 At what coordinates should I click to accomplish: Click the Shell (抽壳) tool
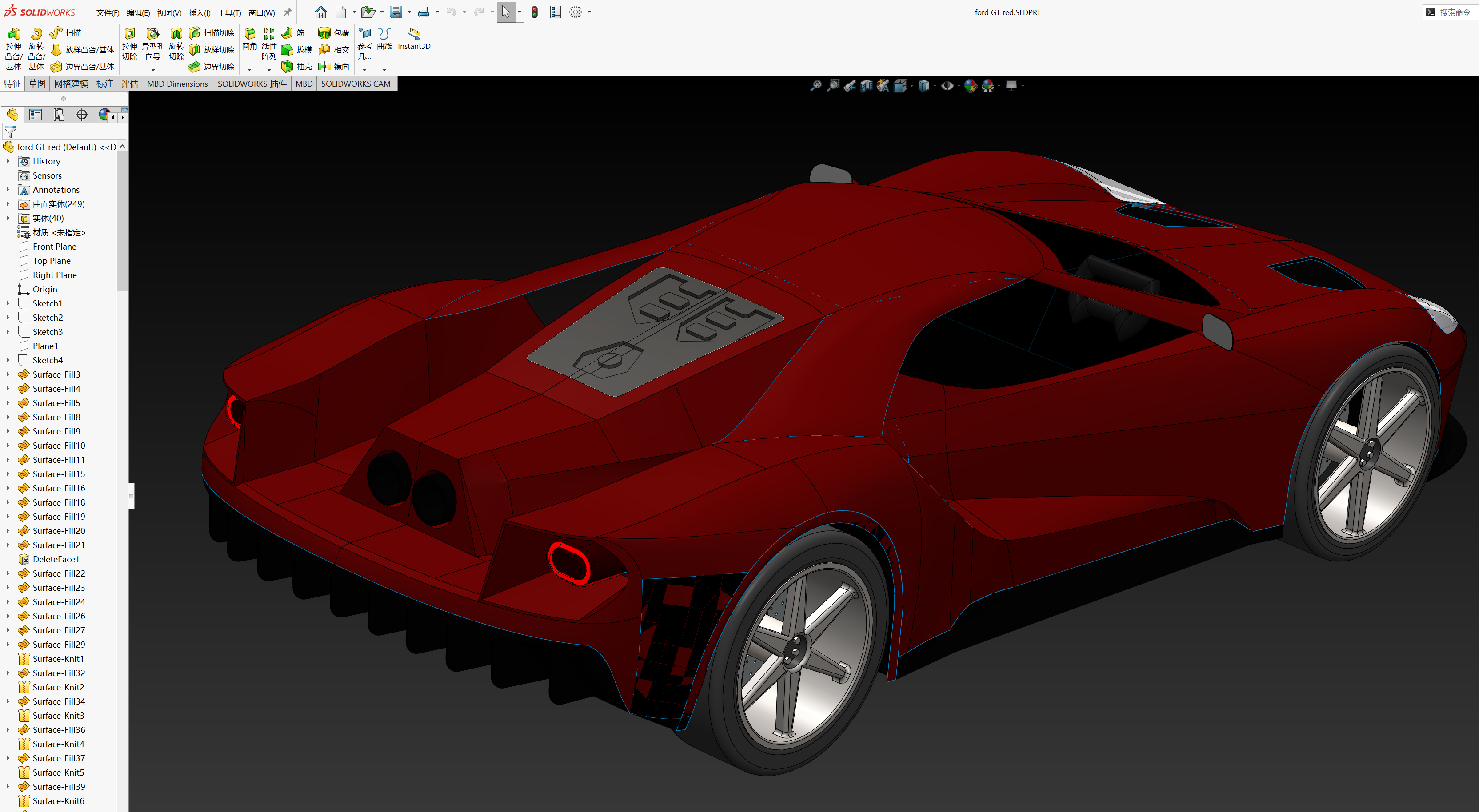[x=296, y=67]
